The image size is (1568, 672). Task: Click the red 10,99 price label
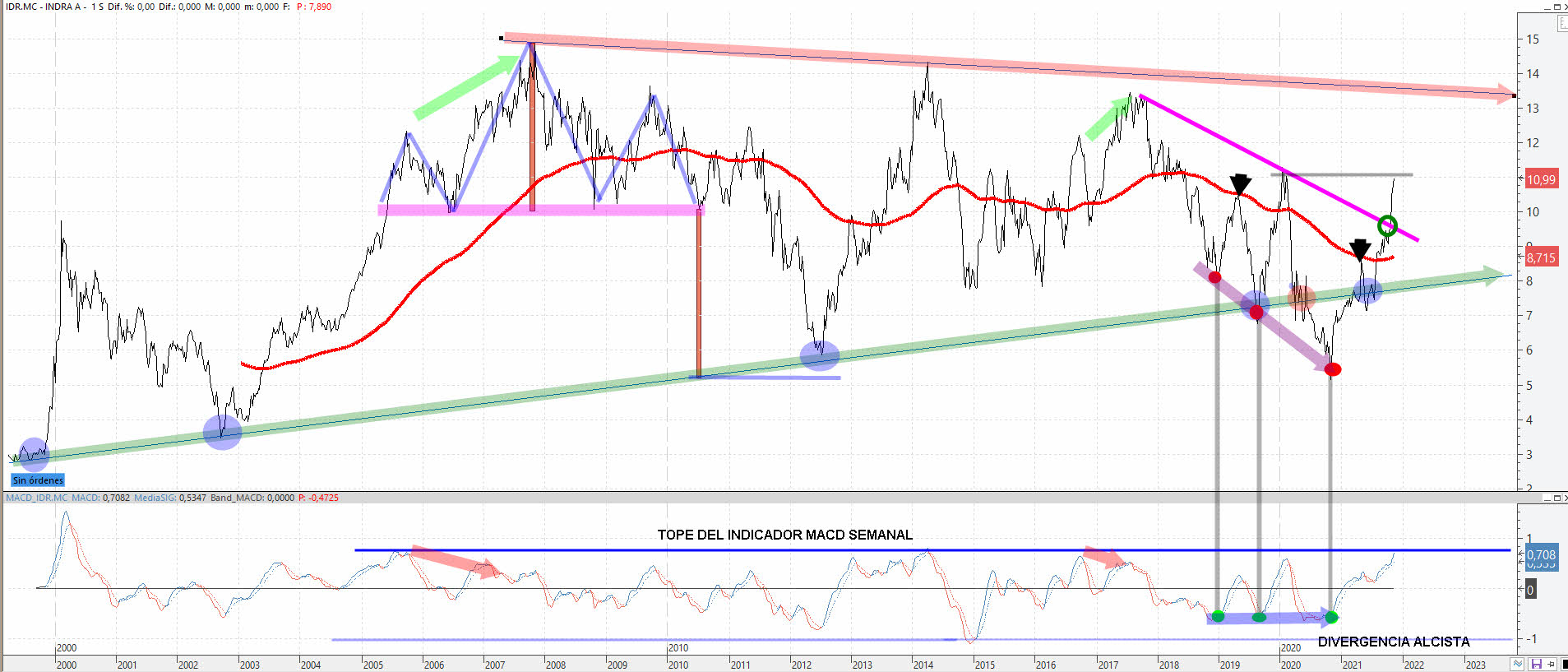[x=1541, y=179]
